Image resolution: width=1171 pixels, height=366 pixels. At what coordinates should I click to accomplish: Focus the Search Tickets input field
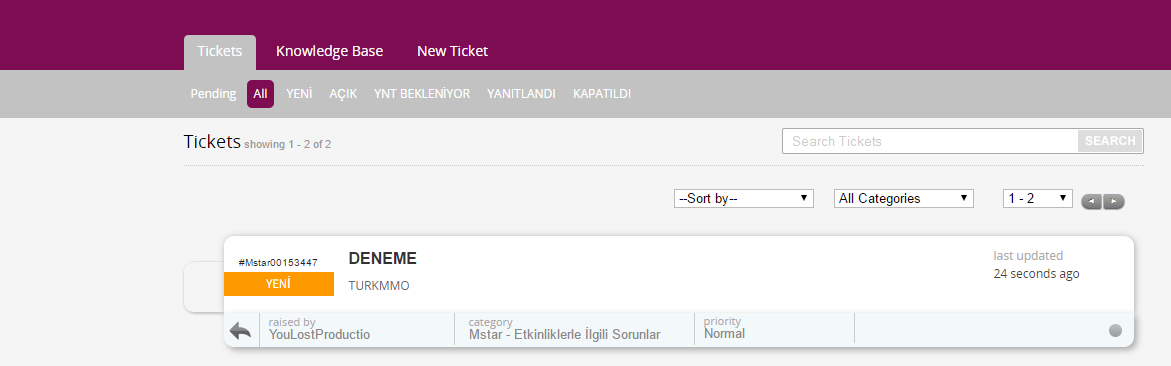930,140
